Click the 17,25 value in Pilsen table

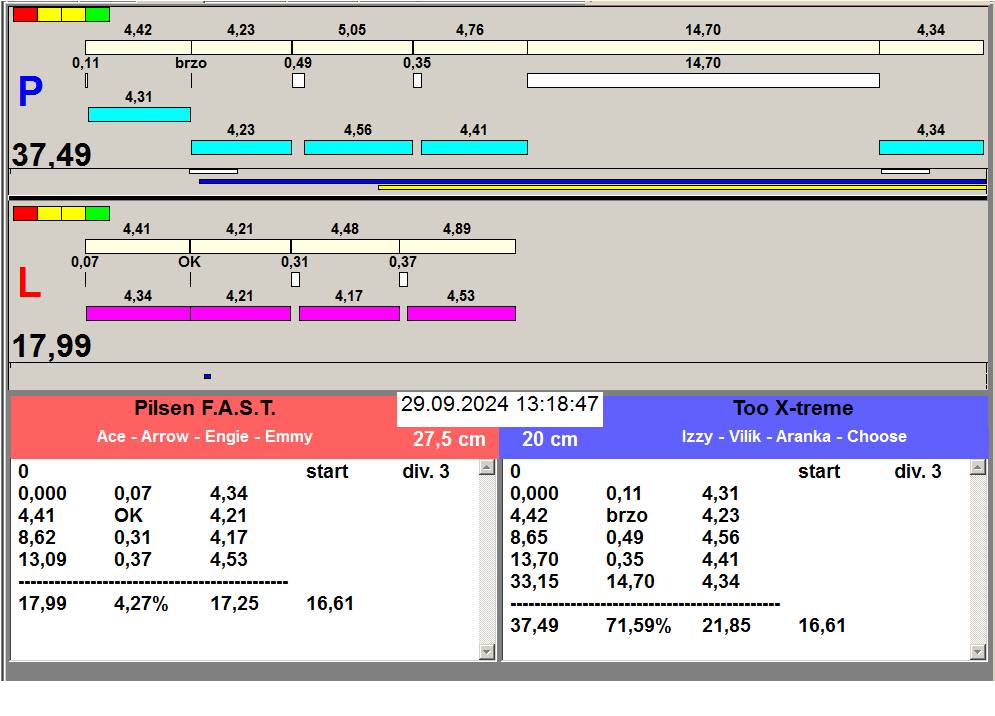(x=234, y=604)
